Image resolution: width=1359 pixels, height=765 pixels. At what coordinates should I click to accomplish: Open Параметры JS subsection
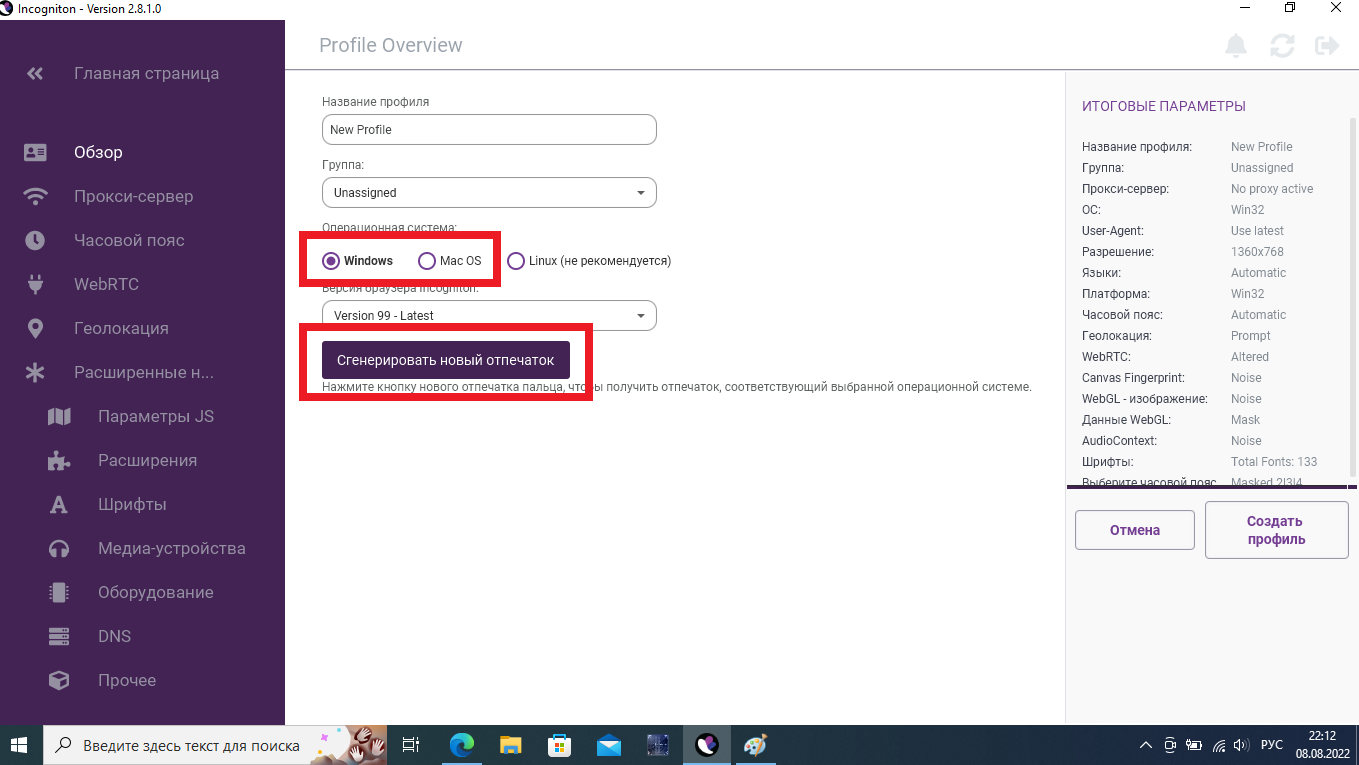156,416
